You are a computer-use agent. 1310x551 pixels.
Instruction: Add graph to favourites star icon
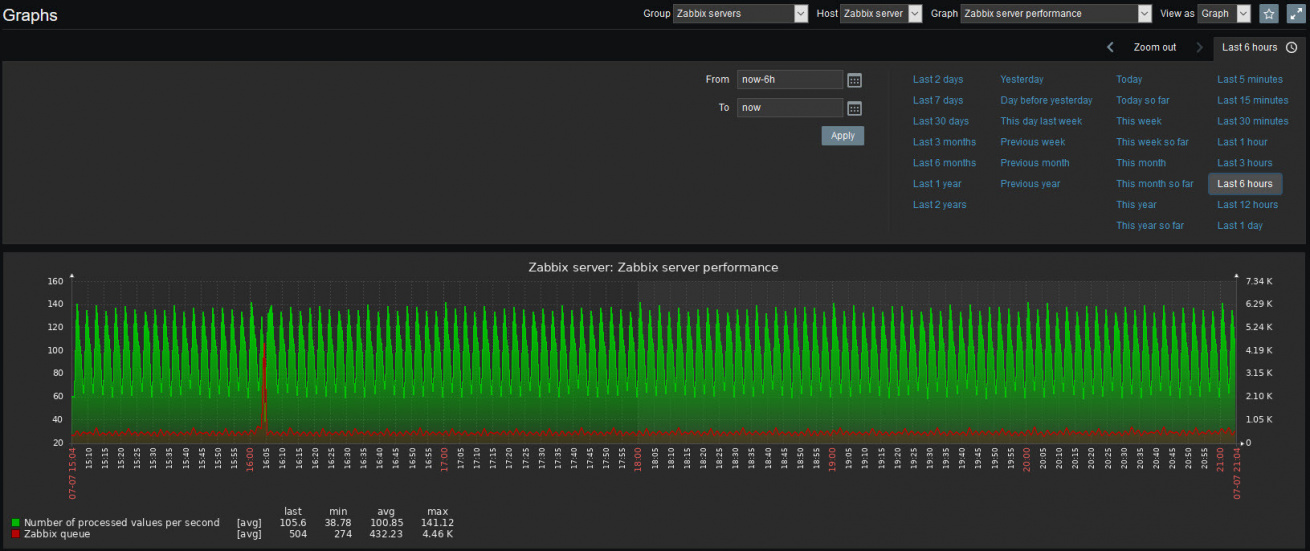pyautogui.click(x=1269, y=14)
